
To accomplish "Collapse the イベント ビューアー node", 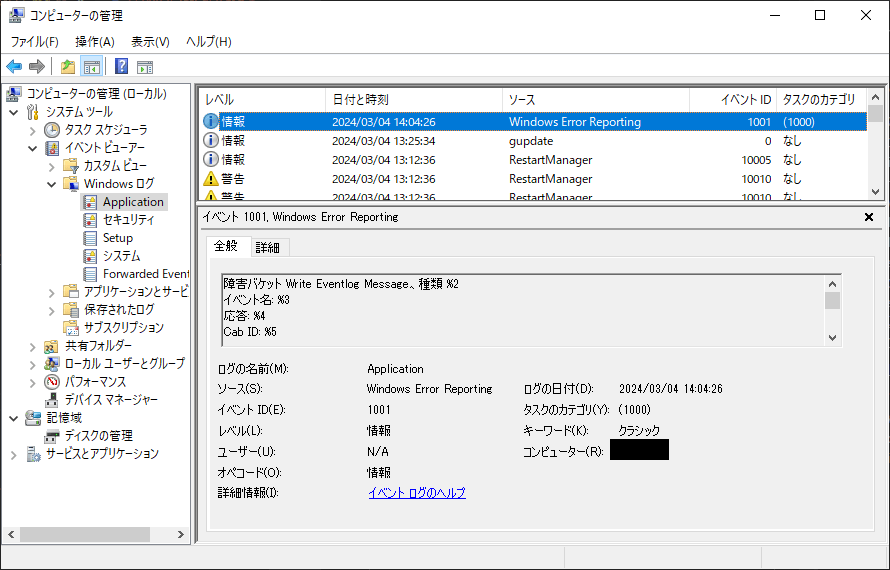I will coord(32,149).
